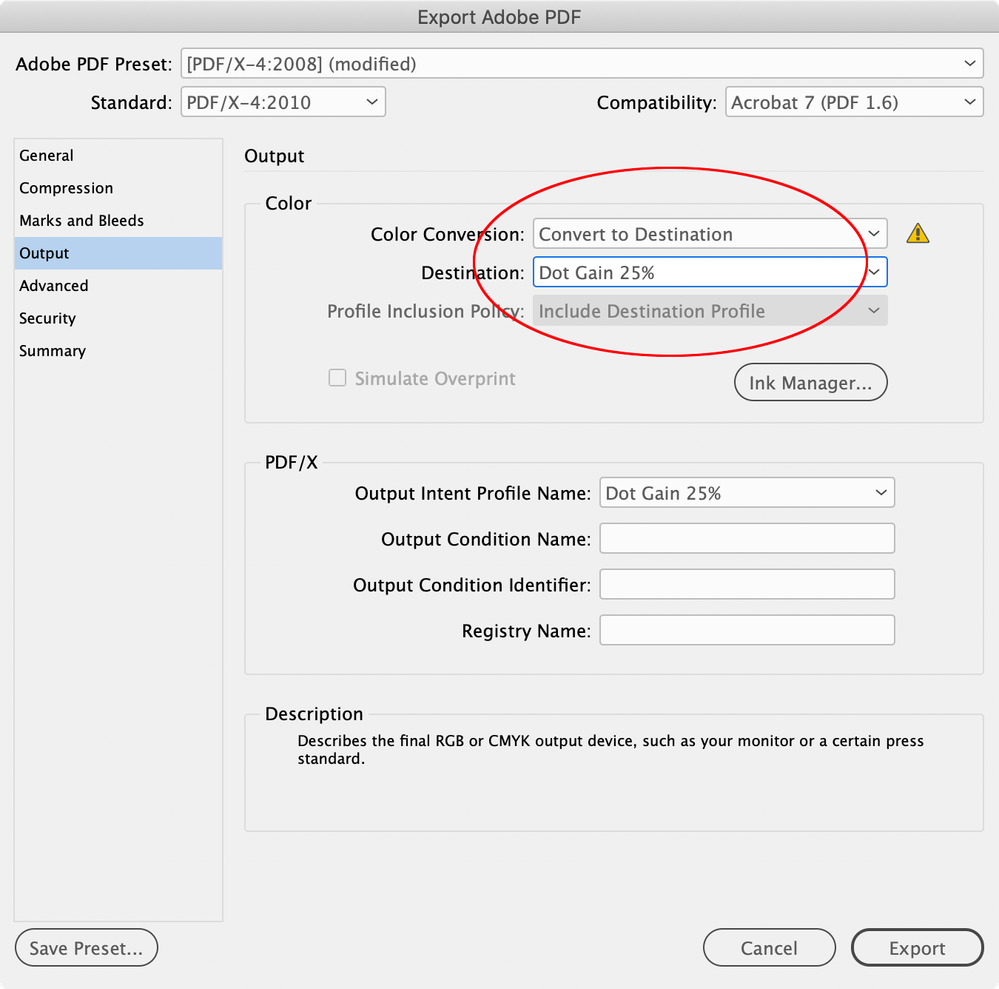Focus the Registry Name field

(747, 630)
